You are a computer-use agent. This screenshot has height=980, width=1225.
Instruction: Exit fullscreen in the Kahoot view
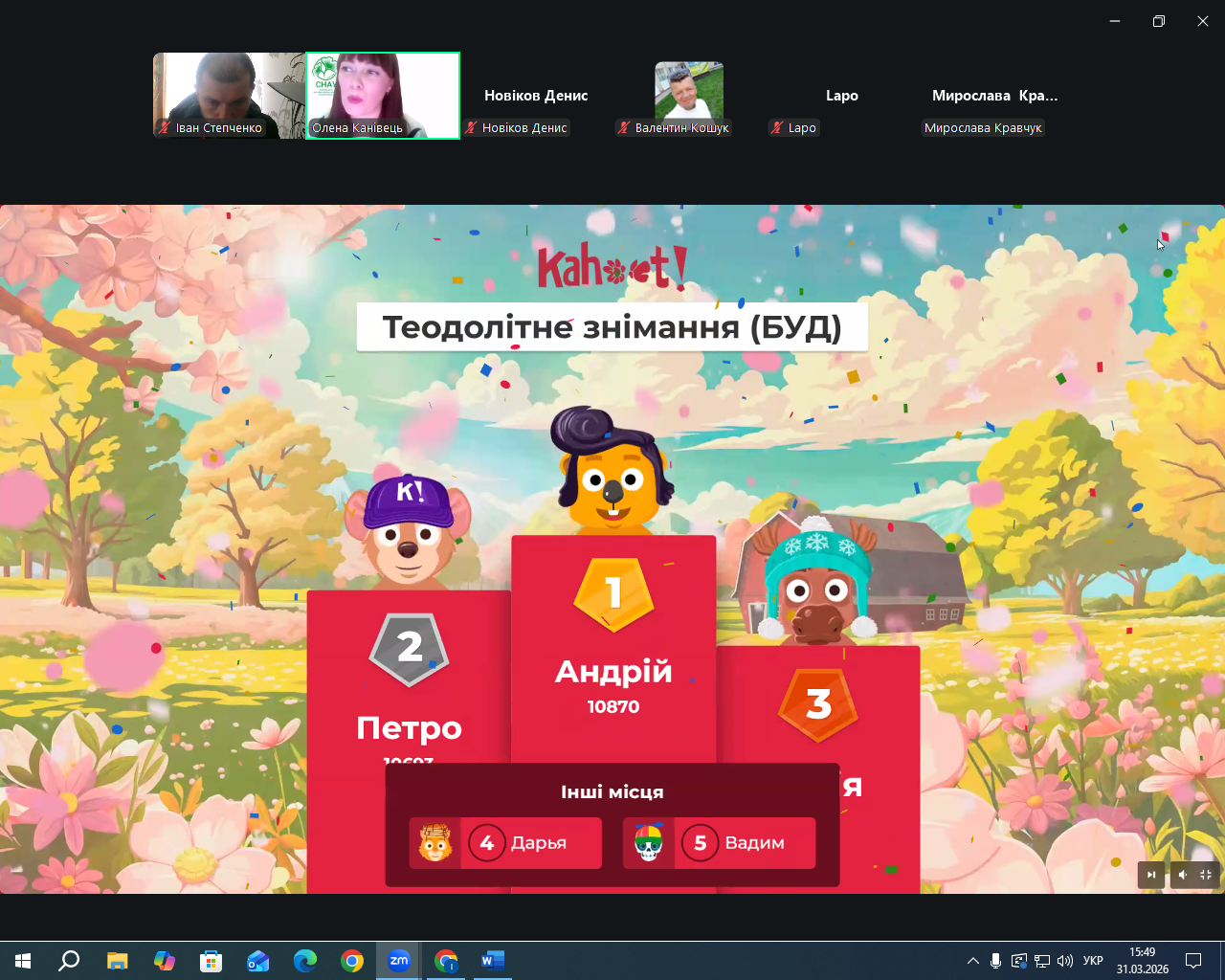pyautogui.click(x=1206, y=875)
